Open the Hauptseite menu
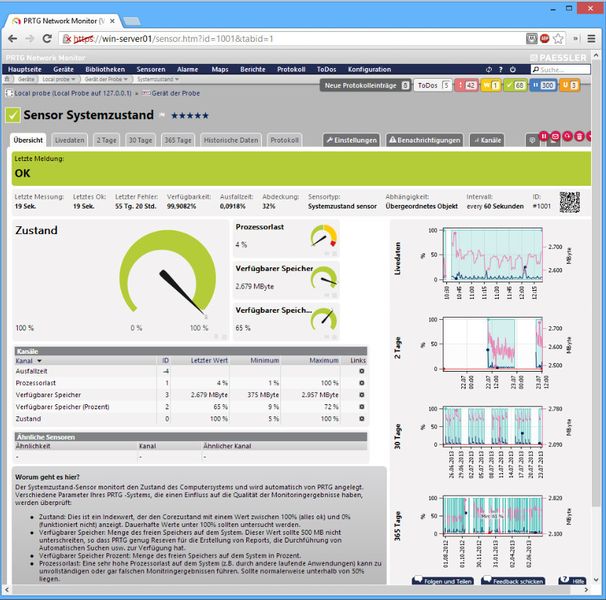This screenshot has height=600, width=606. (25, 70)
